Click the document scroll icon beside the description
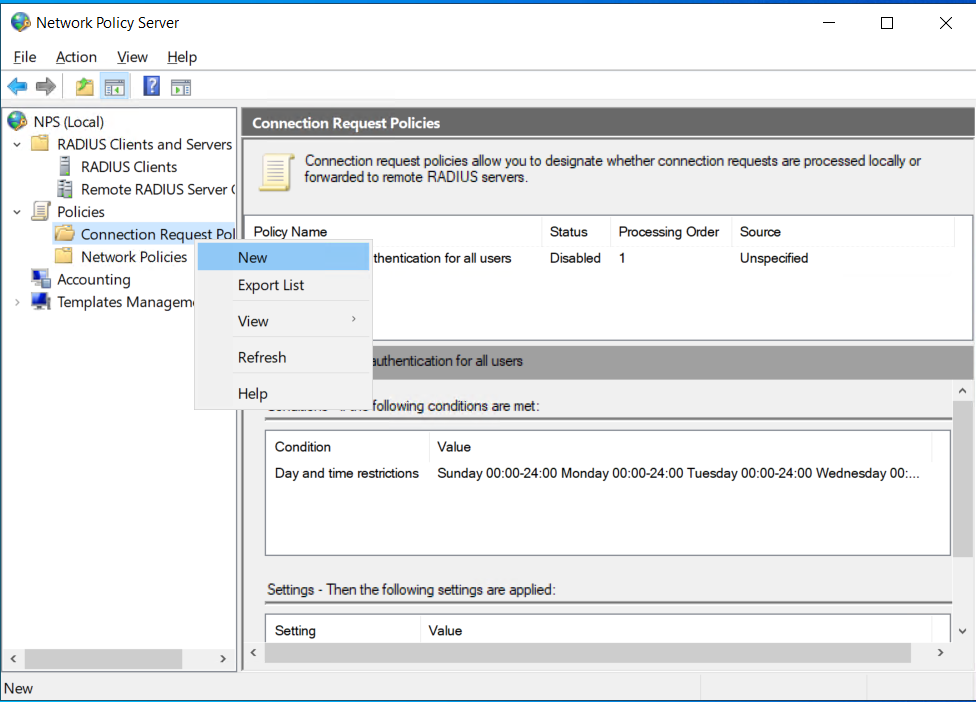The height and width of the screenshot is (702, 976). [277, 172]
